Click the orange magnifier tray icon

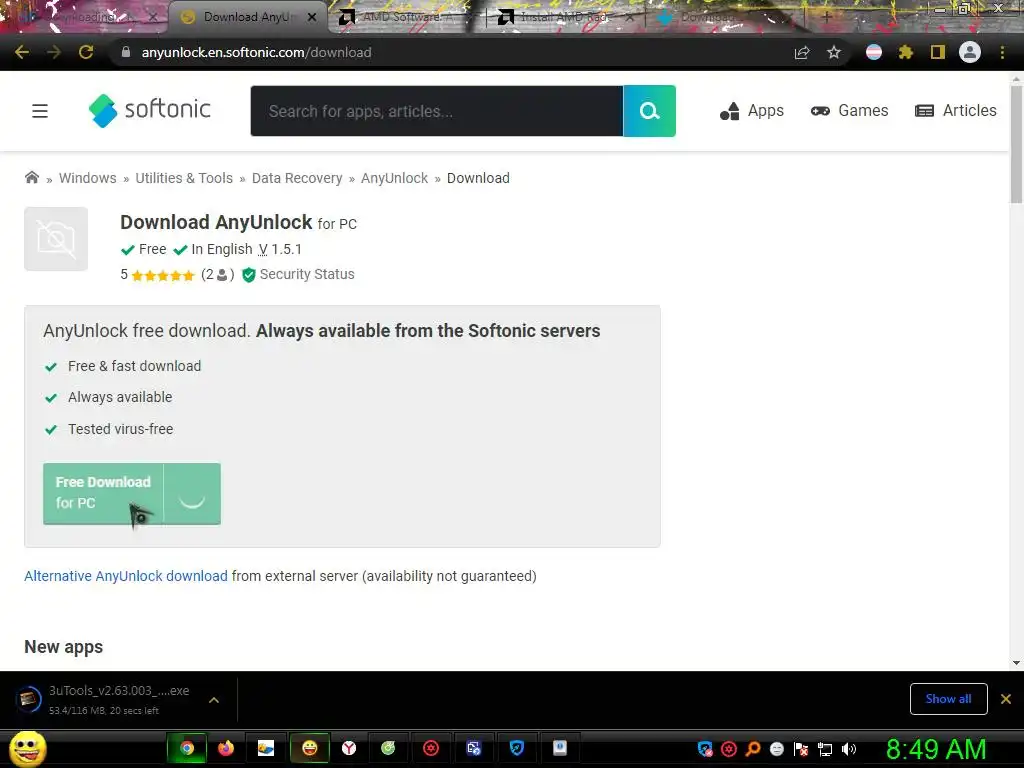pos(752,750)
